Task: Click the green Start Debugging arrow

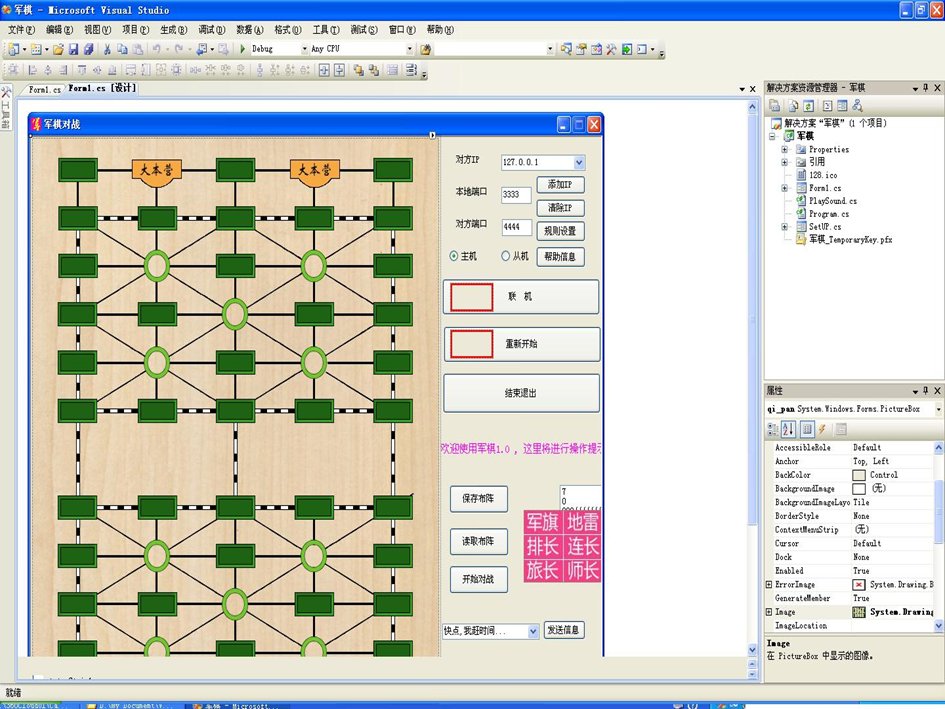Action: [x=243, y=48]
